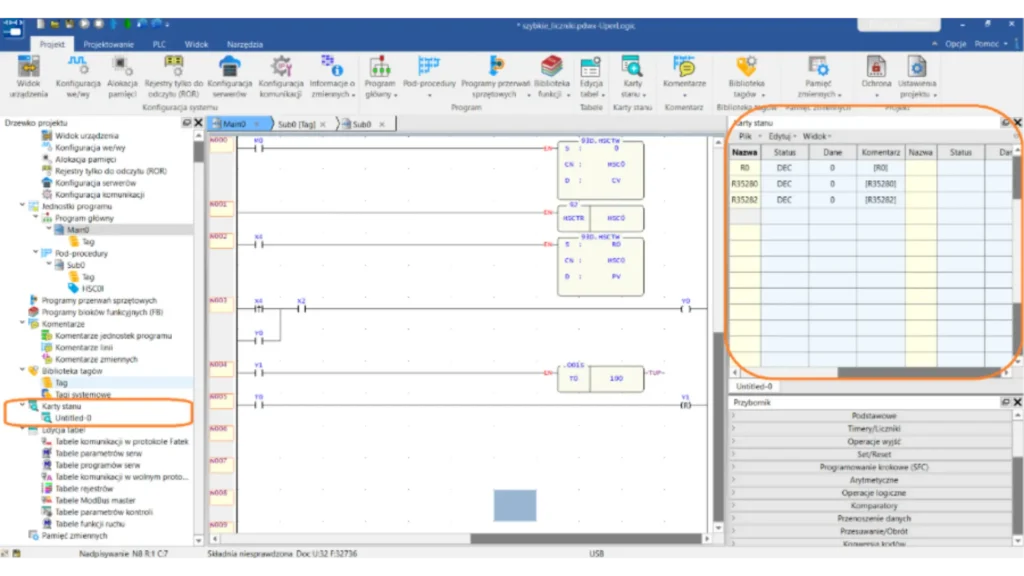Viewport: 1024px width, 576px height.
Task: Switch to the PLC ribbon tab
Action: pos(159,44)
